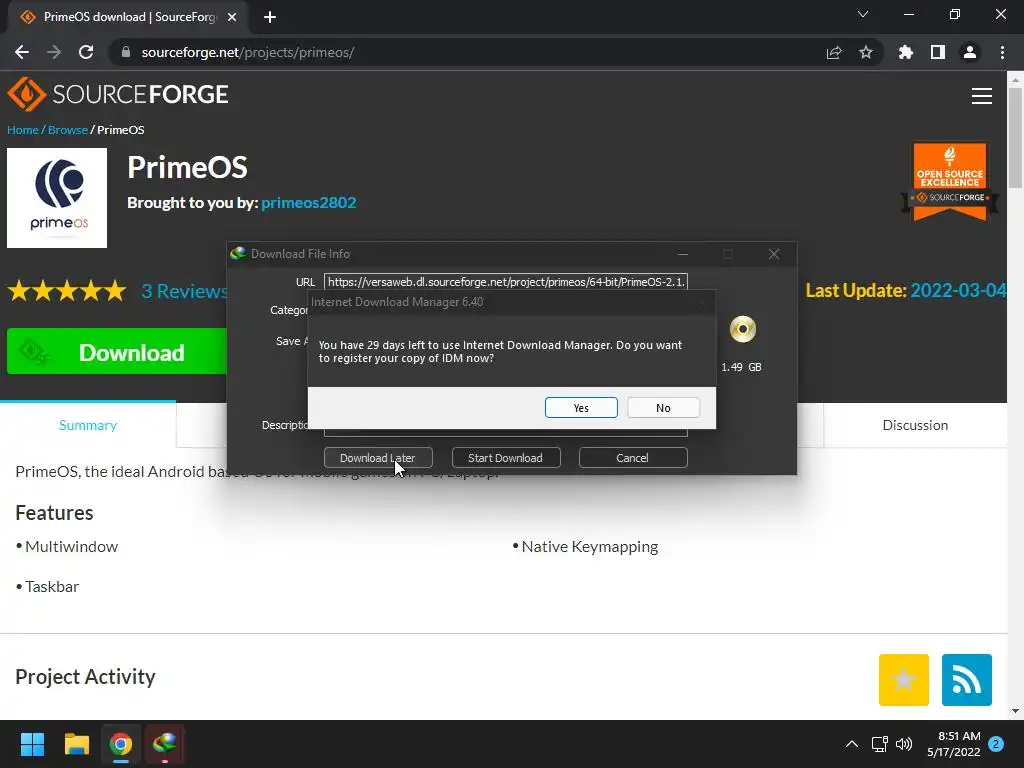1024x768 pixels.
Task: Open the Chrome extensions puzzle icon
Action: coord(906,52)
